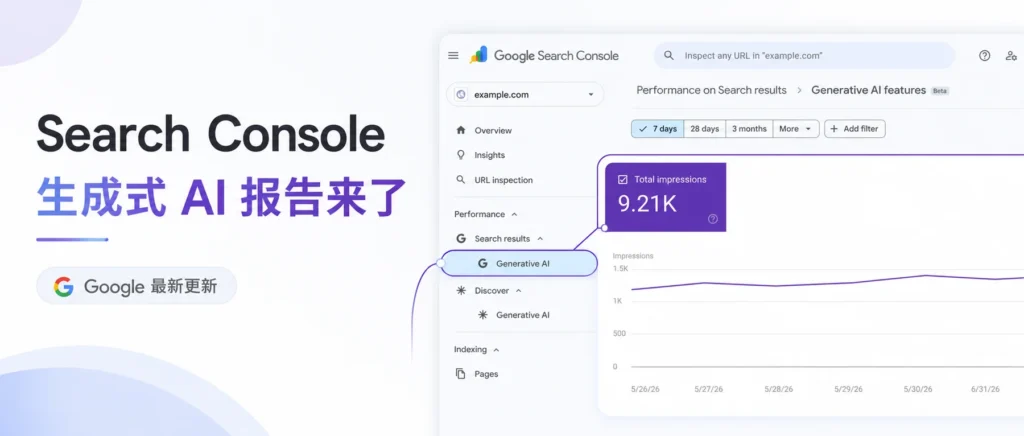Open Generative AI under Search results
Image resolution: width=1024 pixels, height=436 pixels.
coord(519,264)
